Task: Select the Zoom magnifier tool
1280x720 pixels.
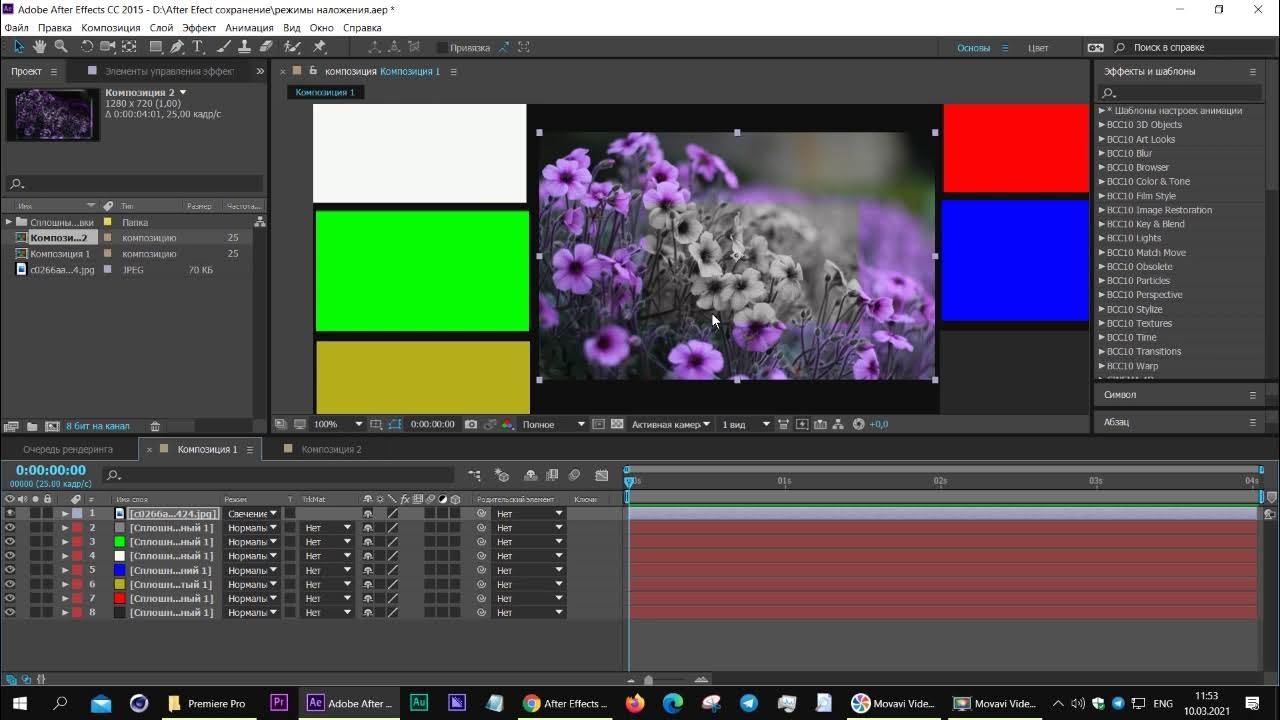Action: coord(61,47)
